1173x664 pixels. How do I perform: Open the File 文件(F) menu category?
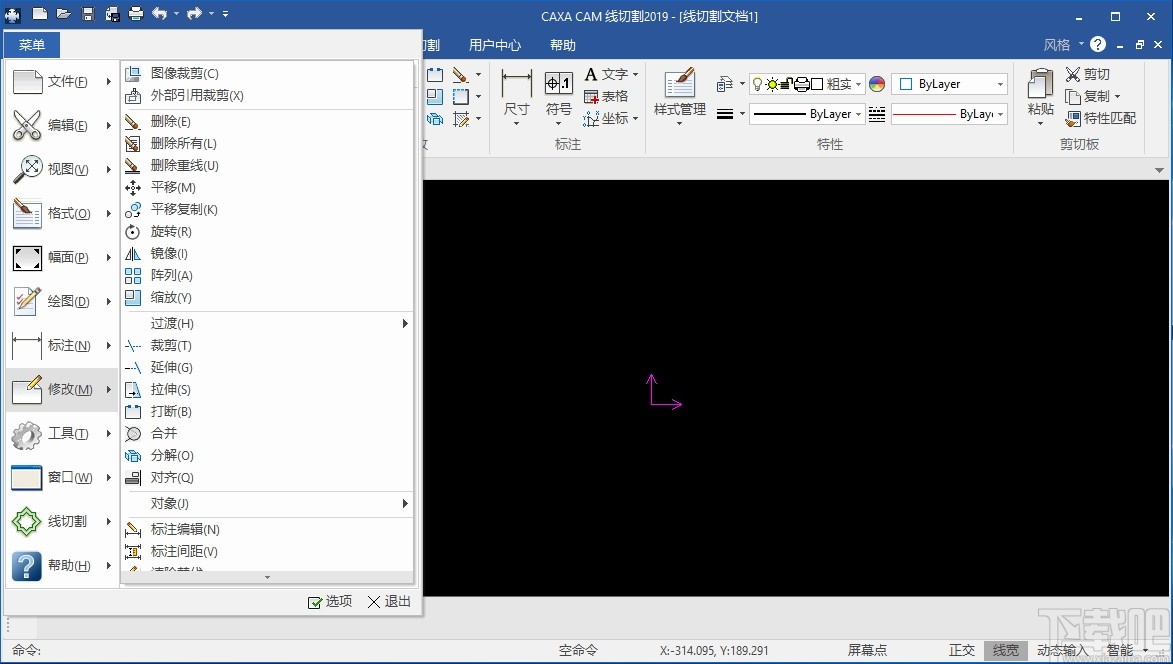pyautogui.click(x=62, y=82)
